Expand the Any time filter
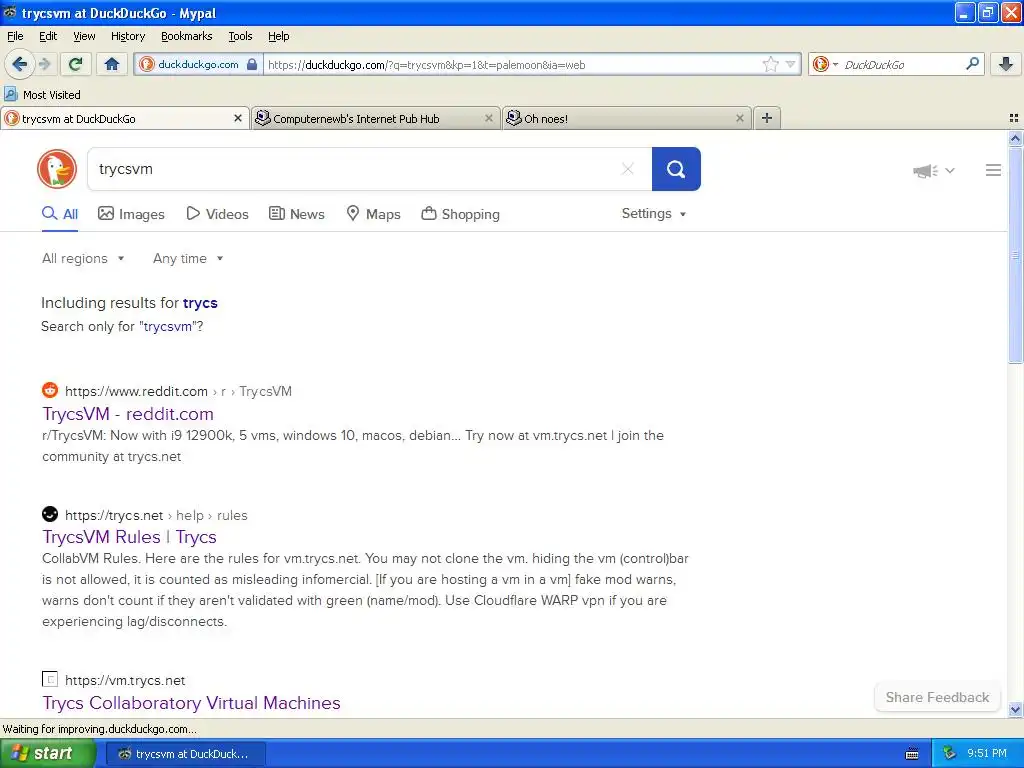 [188, 259]
